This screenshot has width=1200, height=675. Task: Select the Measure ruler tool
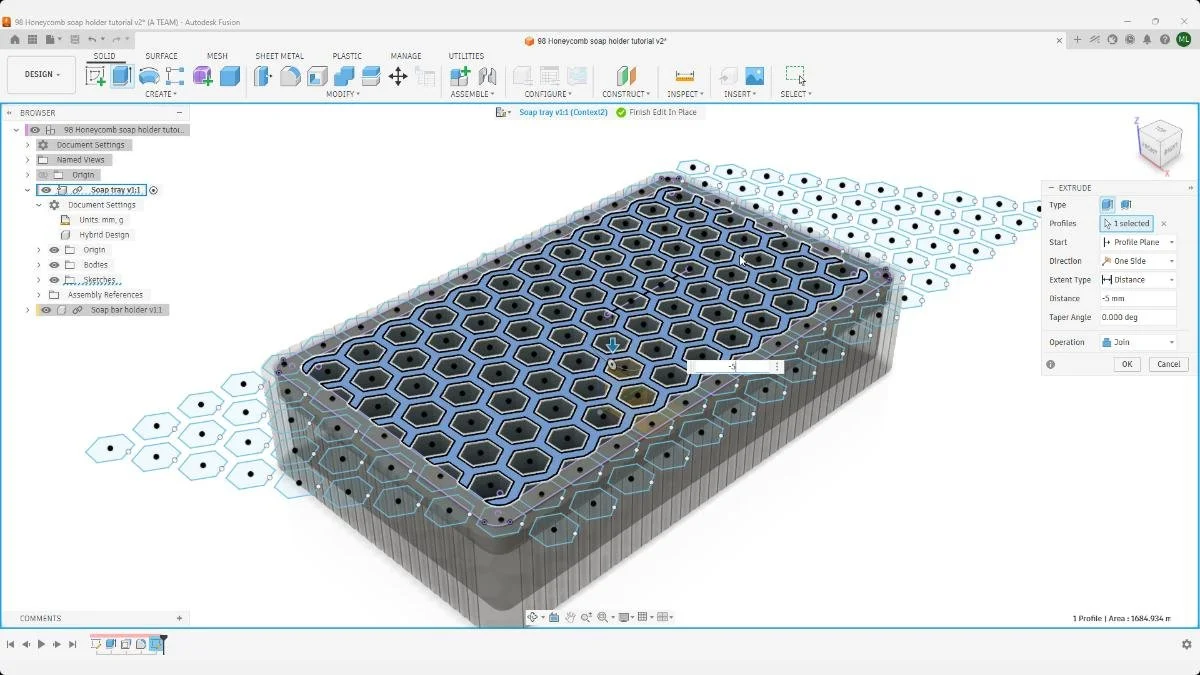pyautogui.click(x=685, y=76)
